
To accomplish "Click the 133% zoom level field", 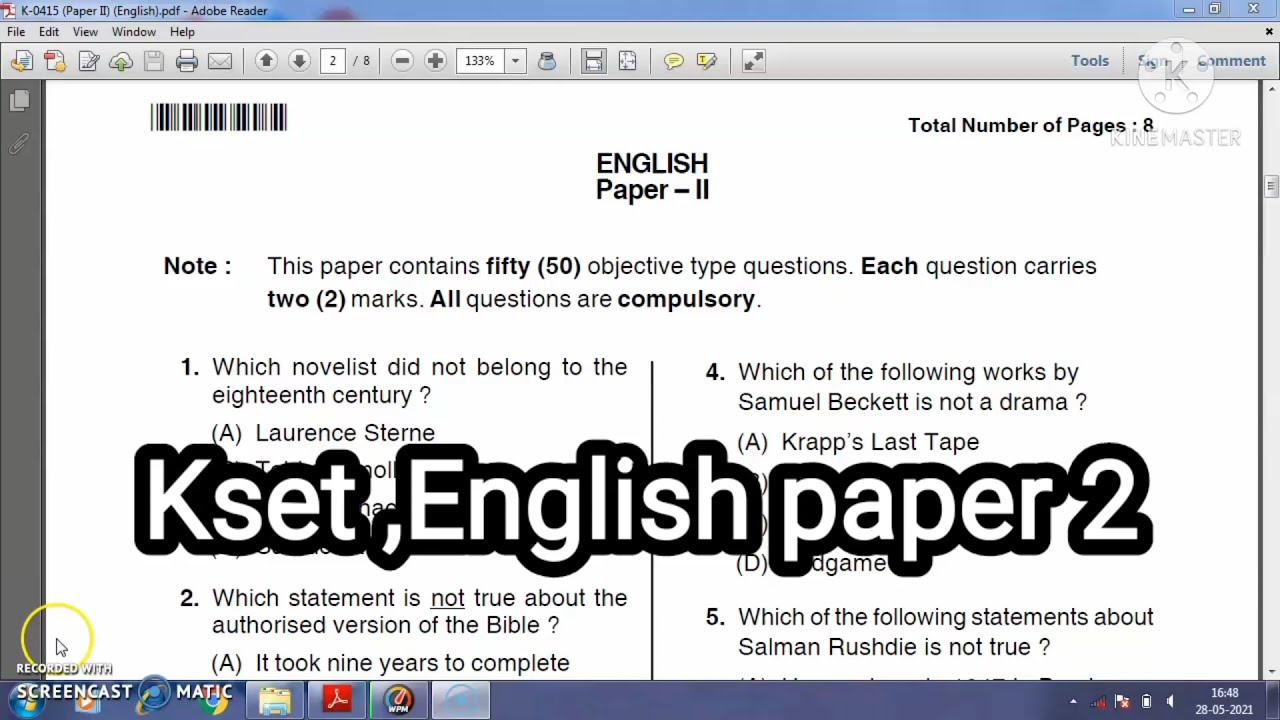I will (x=481, y=61).
